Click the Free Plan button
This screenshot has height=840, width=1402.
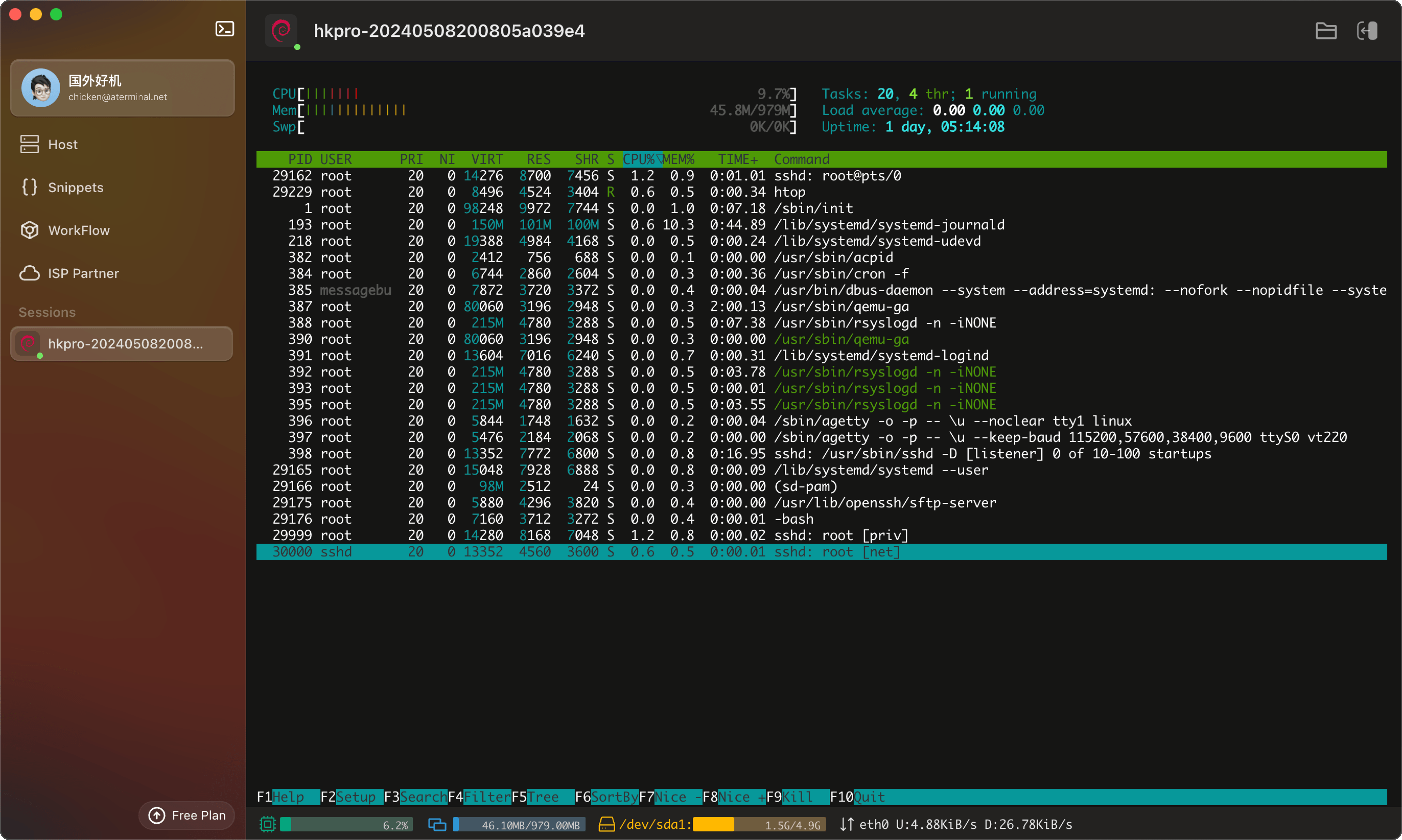coord(187,815)
